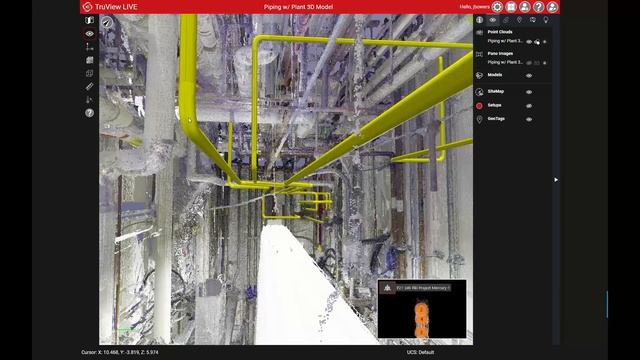This screenshot has height=360, width=640.
Task: Toggle visibility of the Piping pano images row
Action: 529,63
